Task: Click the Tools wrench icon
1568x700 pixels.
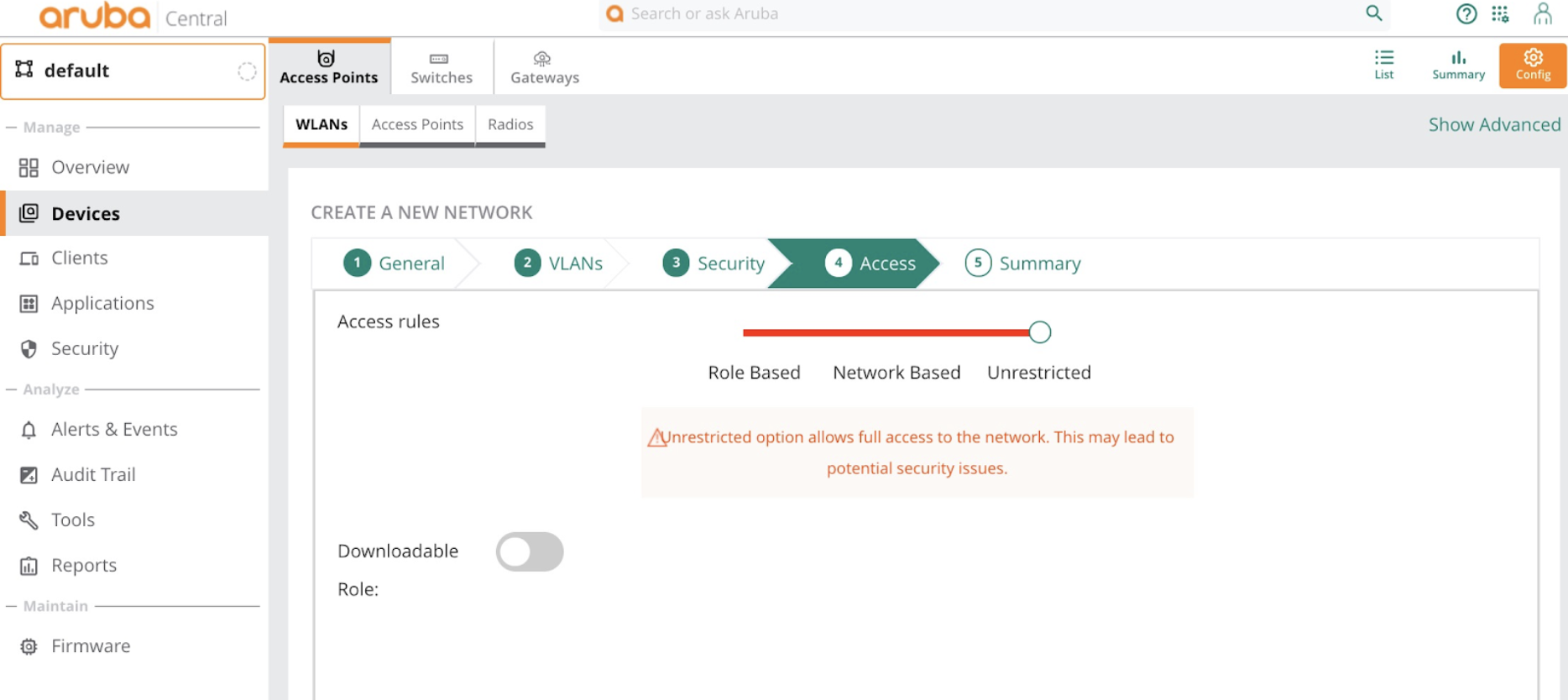Action: tap(29, 520)
